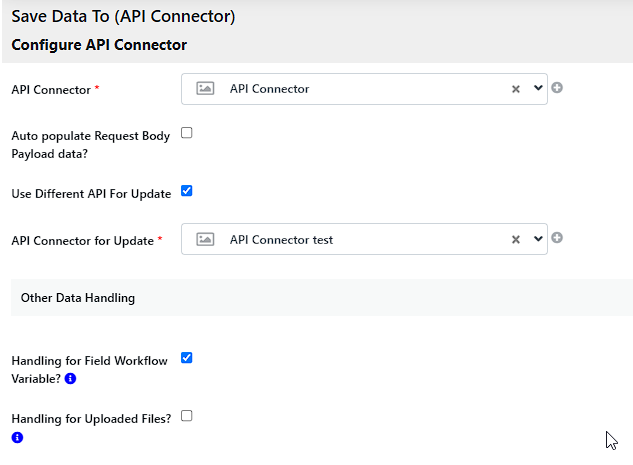Enable Handling for Uploaded Files checkbox
This screenshot has width=633, height=465.
[186, 415]
